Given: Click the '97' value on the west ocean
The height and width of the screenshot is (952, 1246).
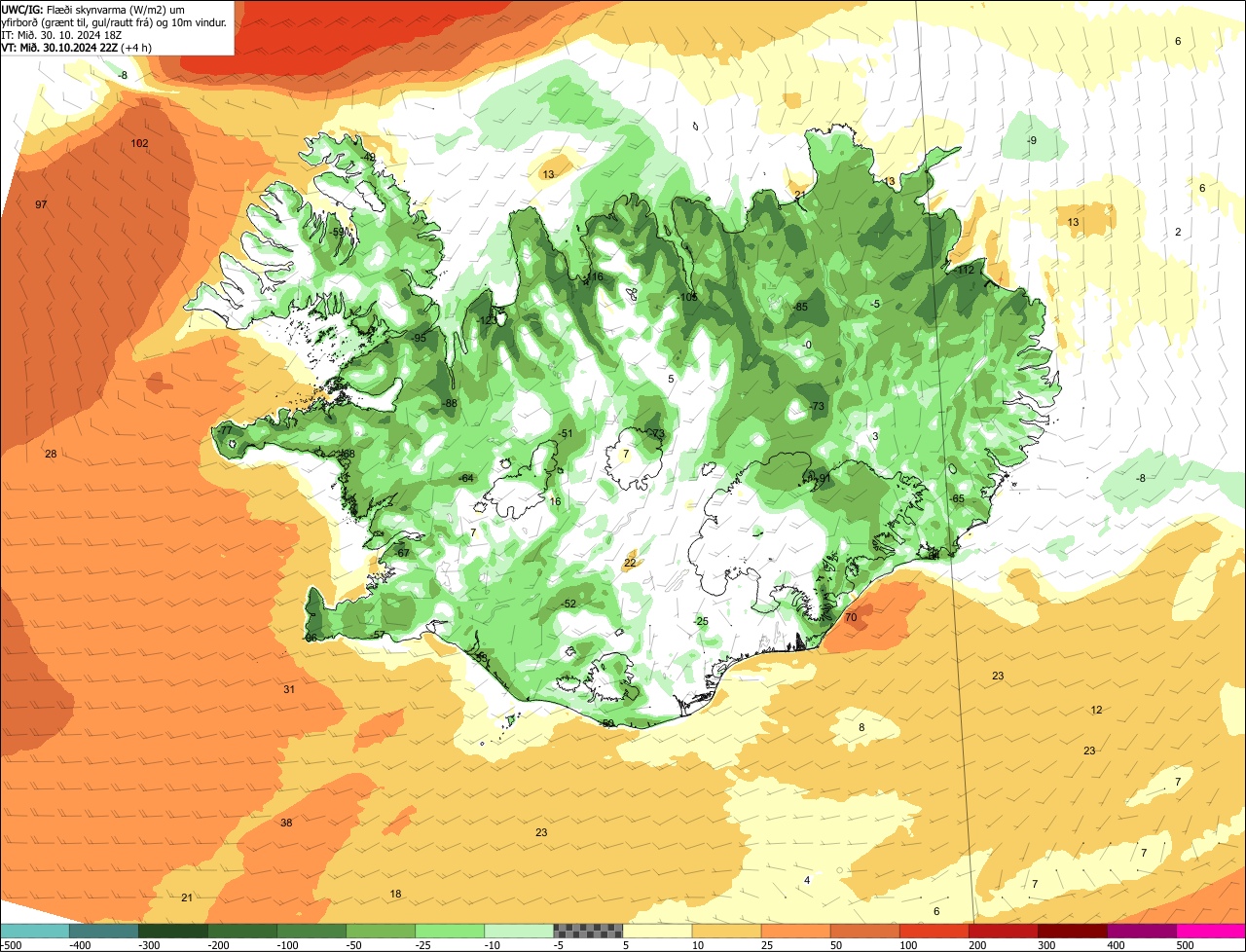Looking at the screenshot, I should tap(41, 204).
